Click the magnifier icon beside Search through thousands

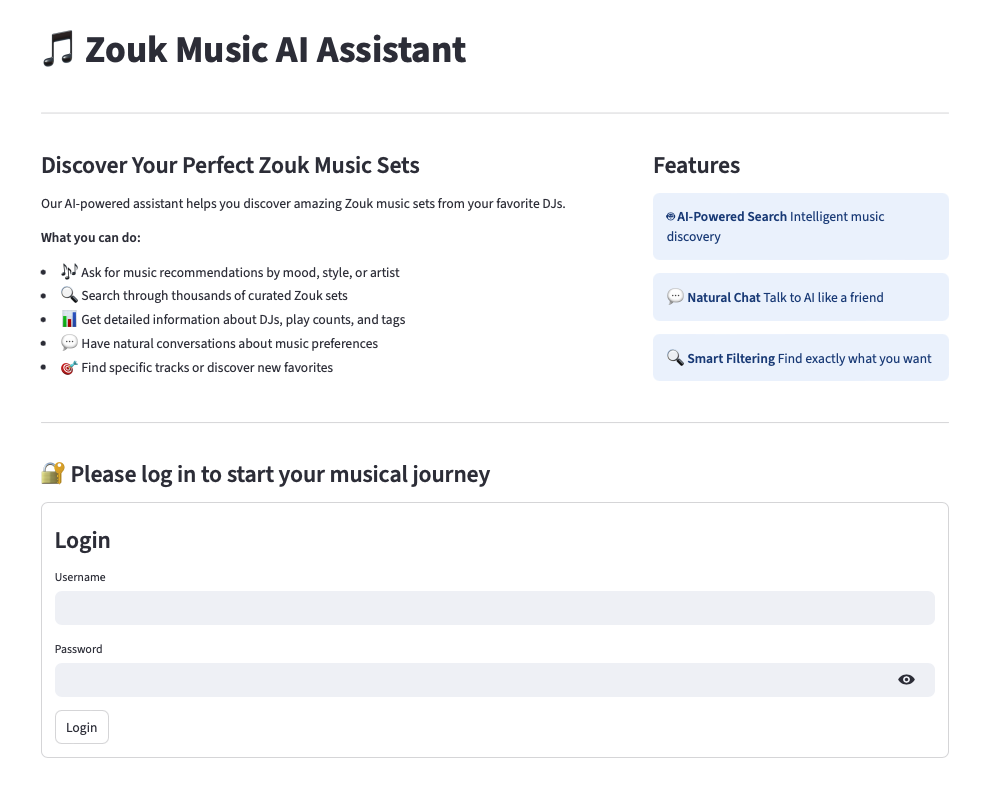[x=69, y=295]
